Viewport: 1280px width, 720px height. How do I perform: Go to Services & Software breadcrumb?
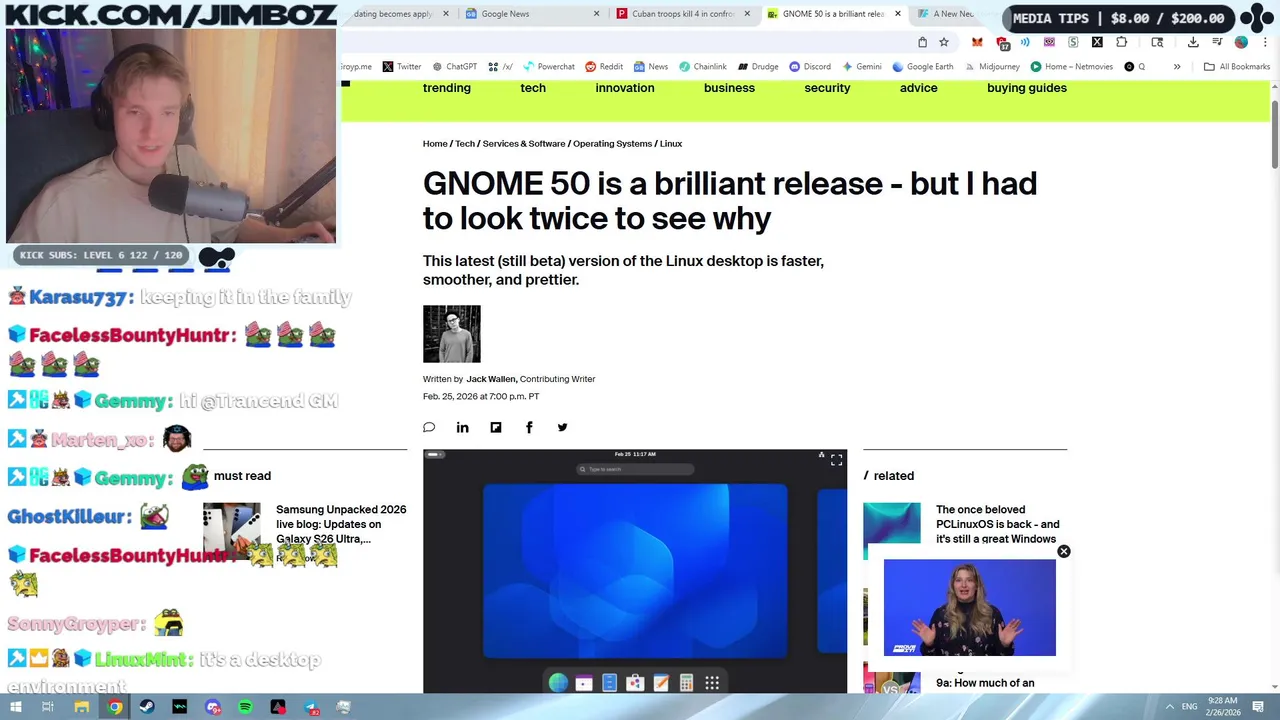pyautogui.click(x=524, y=144)
